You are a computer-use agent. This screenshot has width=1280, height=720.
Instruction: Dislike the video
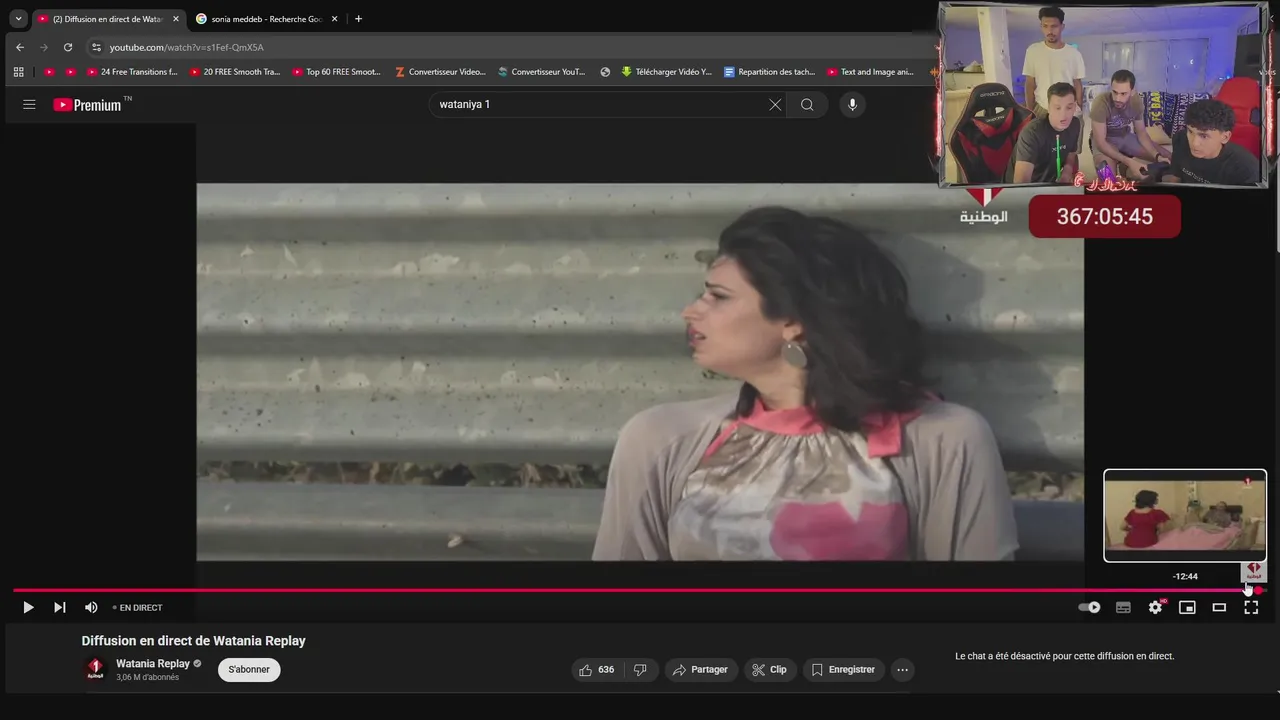pos(641,670)
